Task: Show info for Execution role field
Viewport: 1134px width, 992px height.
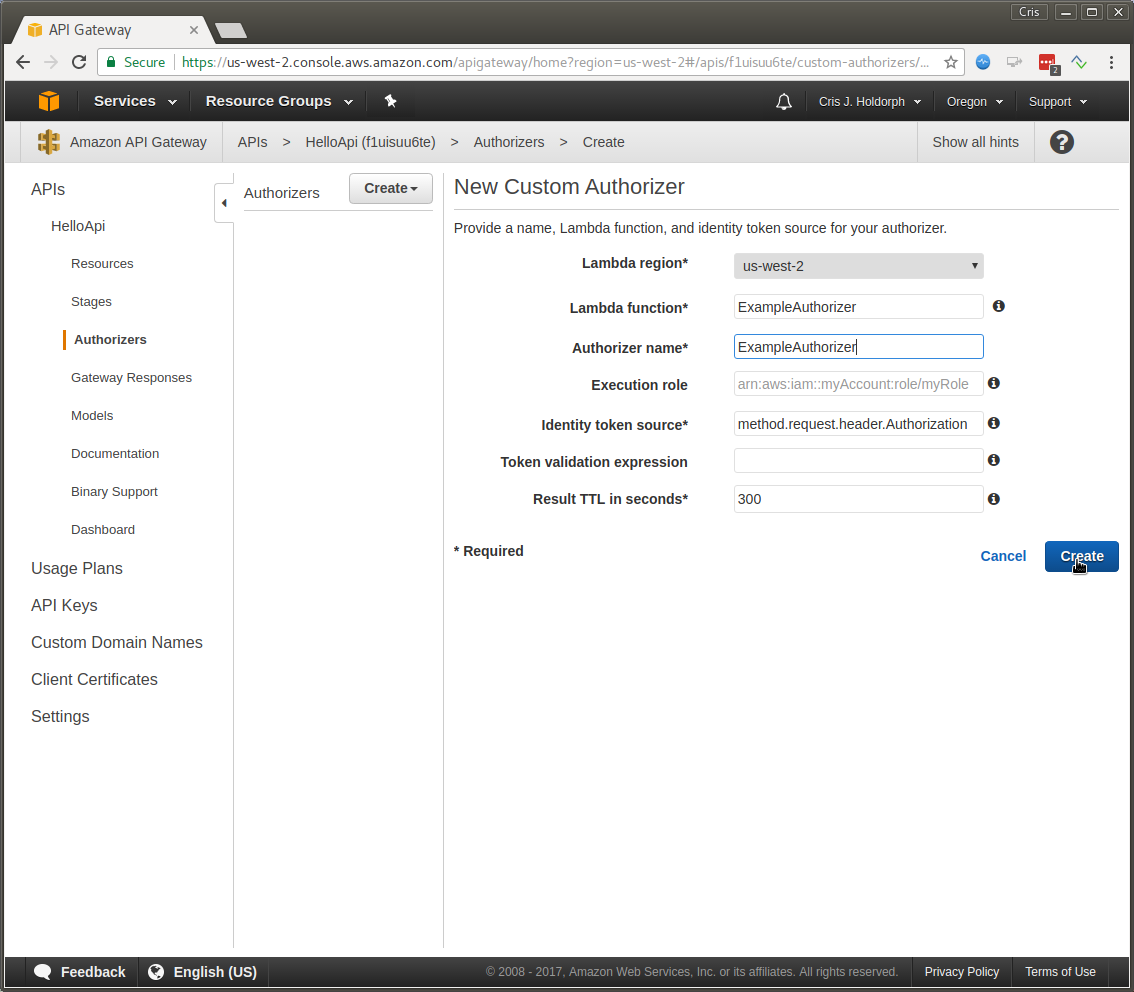Action: coord(994,383)
